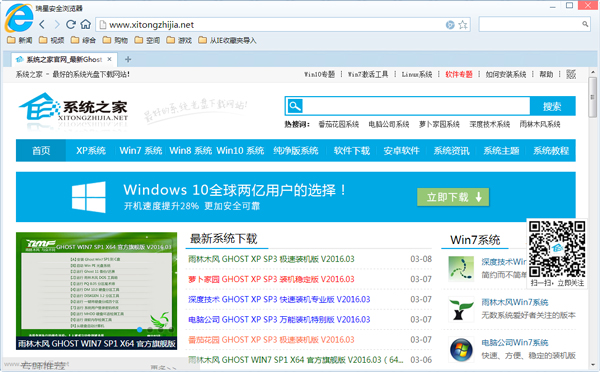Image resolution: width=600 pixels, height=372 pixels.
Task: Click the QR code image
Action: [x=557, y=249]
